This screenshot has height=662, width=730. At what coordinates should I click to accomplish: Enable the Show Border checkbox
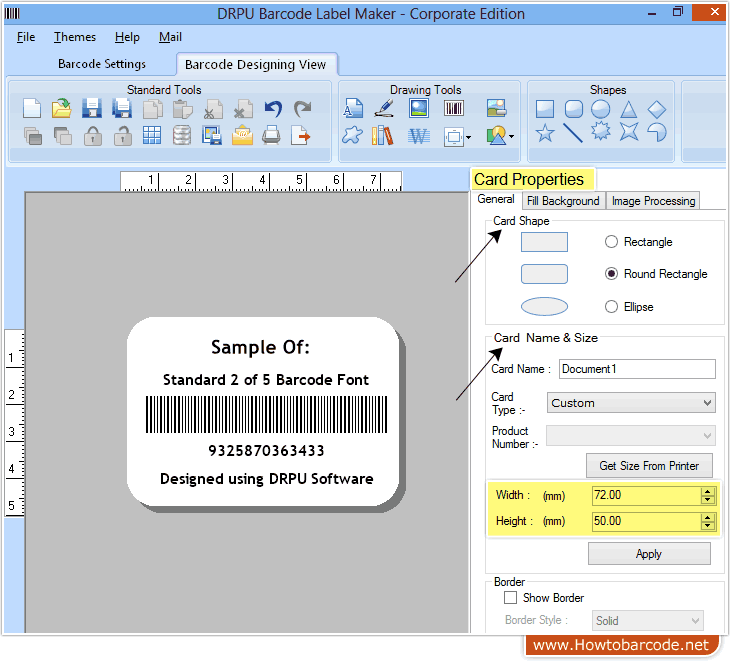coord(510,598)
